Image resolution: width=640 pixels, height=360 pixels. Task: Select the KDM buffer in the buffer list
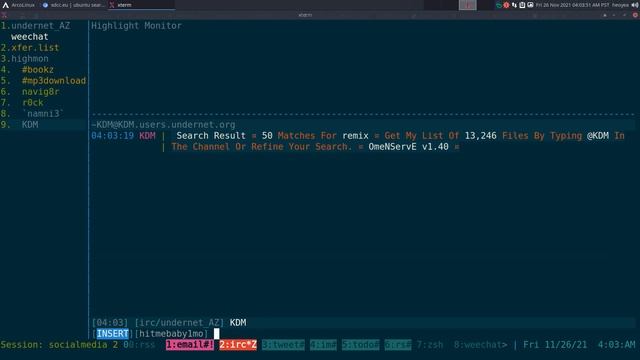30,125
